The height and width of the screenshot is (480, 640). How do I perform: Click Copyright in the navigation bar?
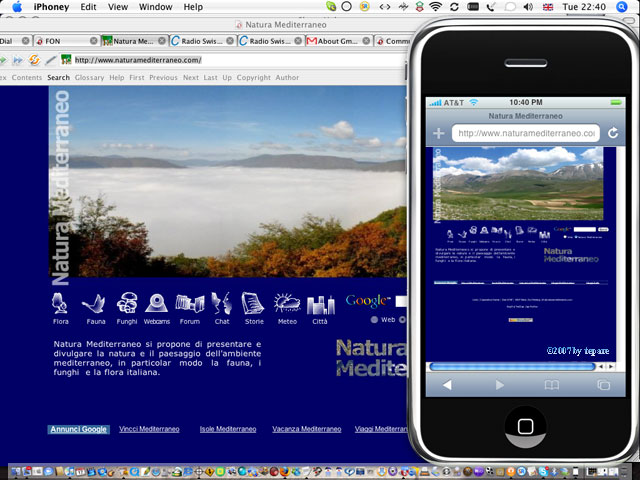point(253,78)
